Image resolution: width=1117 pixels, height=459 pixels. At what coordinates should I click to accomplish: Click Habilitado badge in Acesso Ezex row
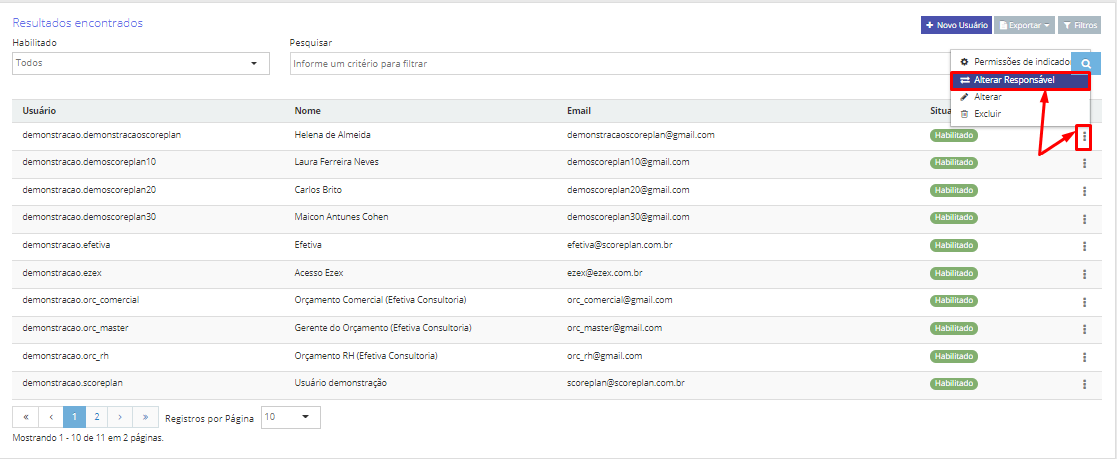[x=953, y=273]
